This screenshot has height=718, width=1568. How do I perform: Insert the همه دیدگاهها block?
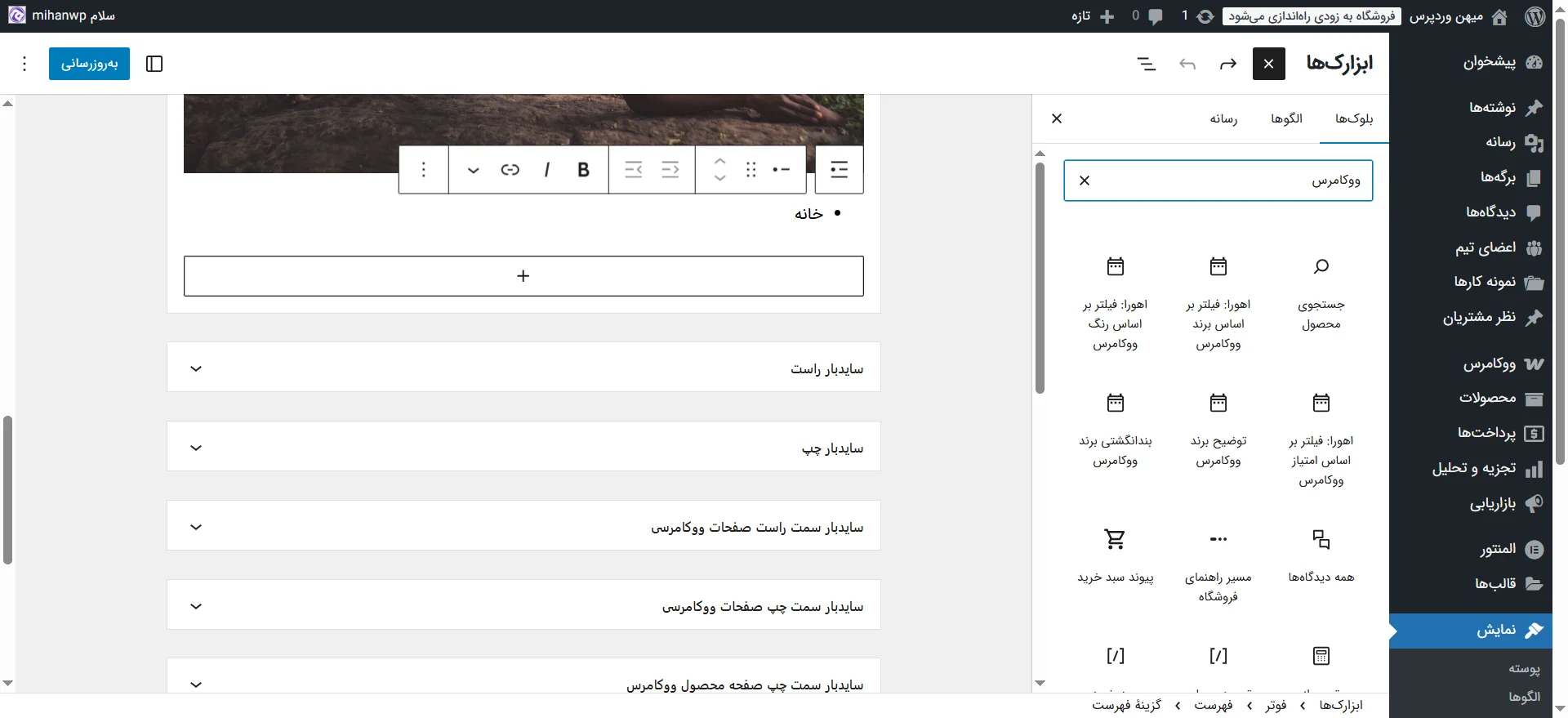1321,555
